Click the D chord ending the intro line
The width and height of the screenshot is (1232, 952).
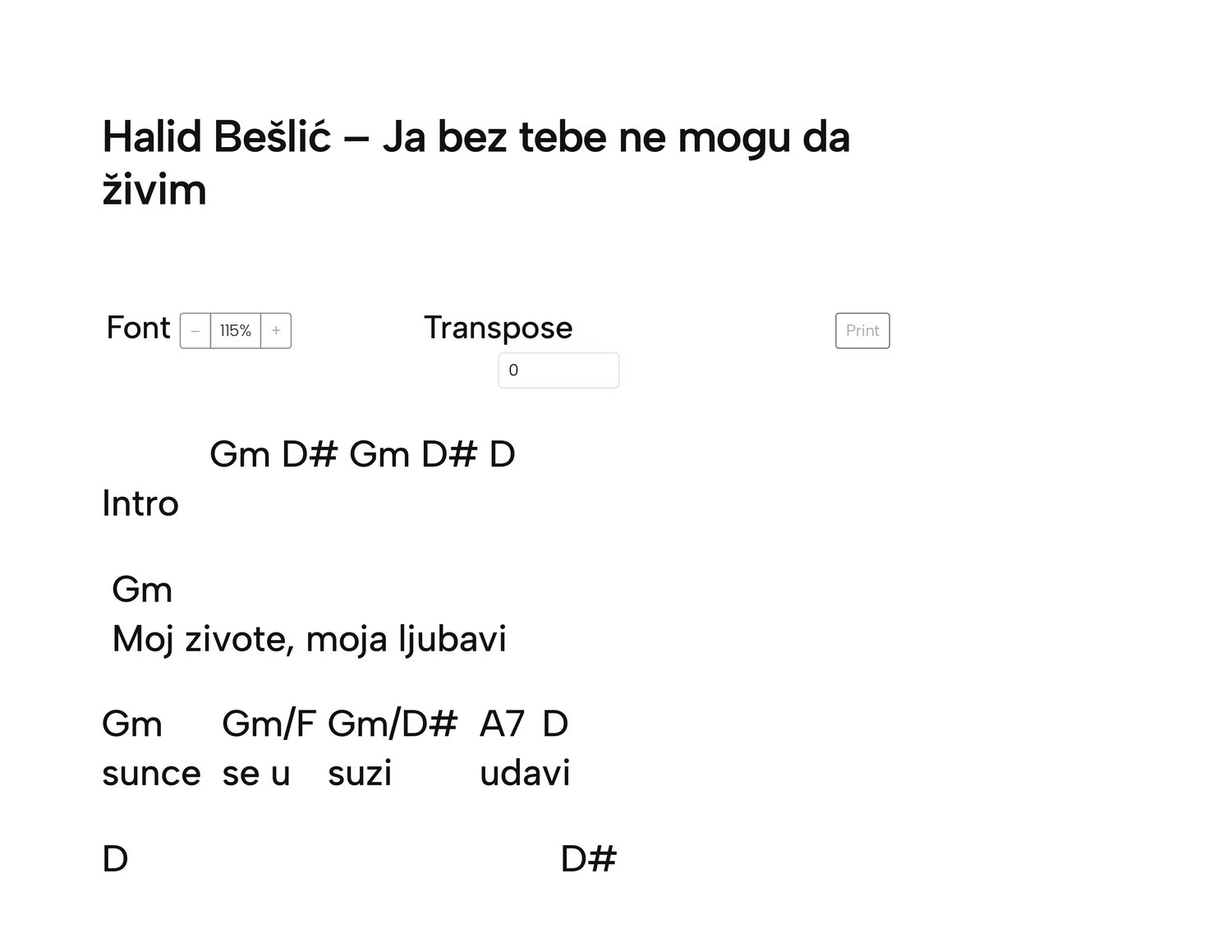click(x=502, y=454)
